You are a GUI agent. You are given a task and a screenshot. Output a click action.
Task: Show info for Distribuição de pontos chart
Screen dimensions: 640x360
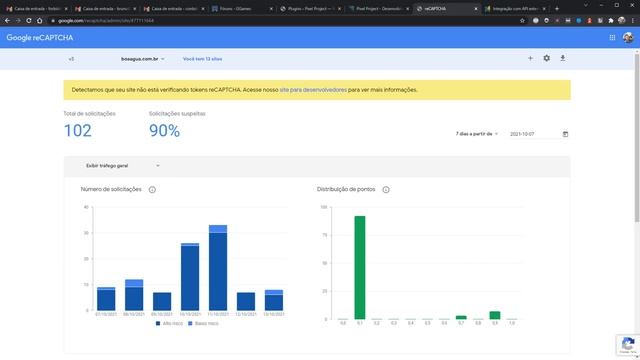[386, 189]
